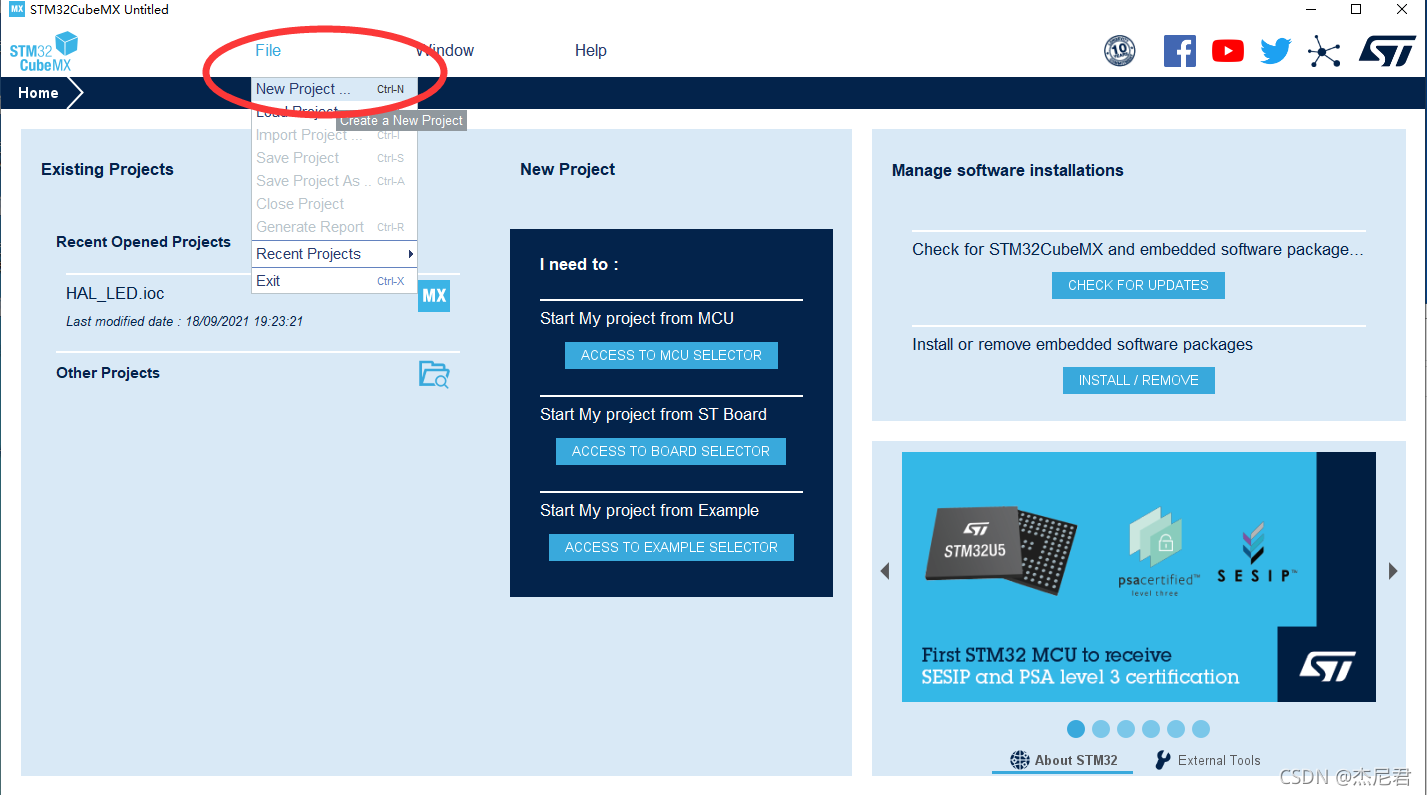Click 'Start My project from MCU' text

click(637, 319)
